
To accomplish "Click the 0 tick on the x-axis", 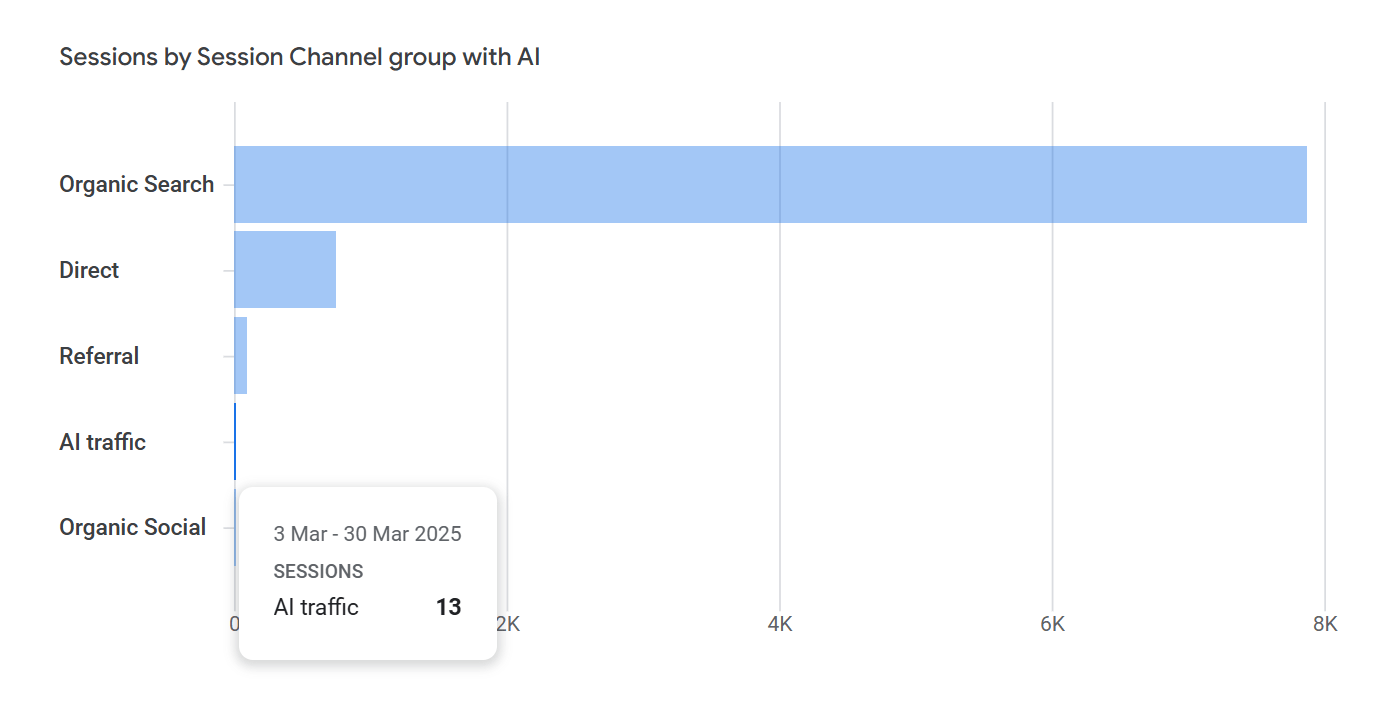I will pos(234,624).
